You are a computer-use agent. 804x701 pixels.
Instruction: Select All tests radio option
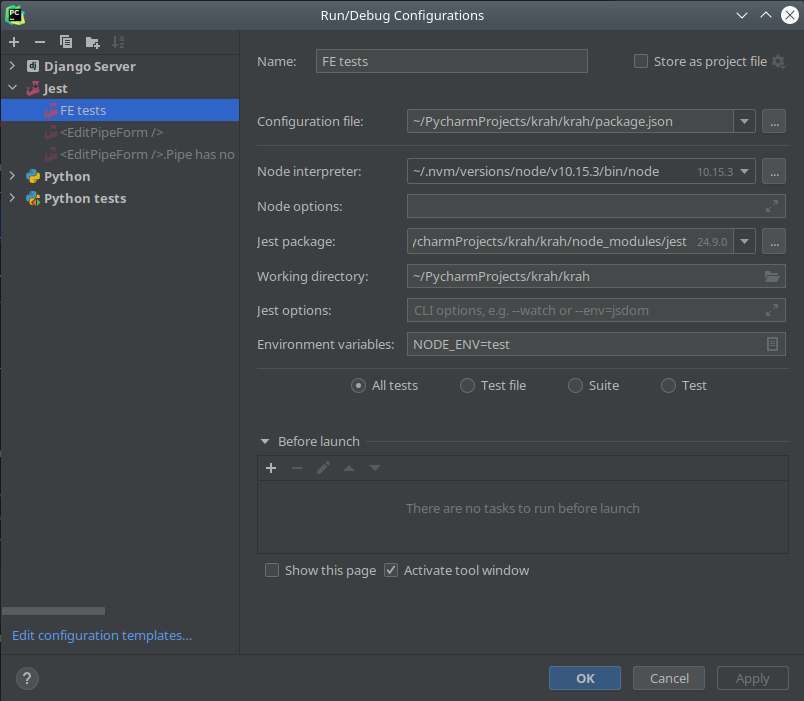click(x=358, y=386)
